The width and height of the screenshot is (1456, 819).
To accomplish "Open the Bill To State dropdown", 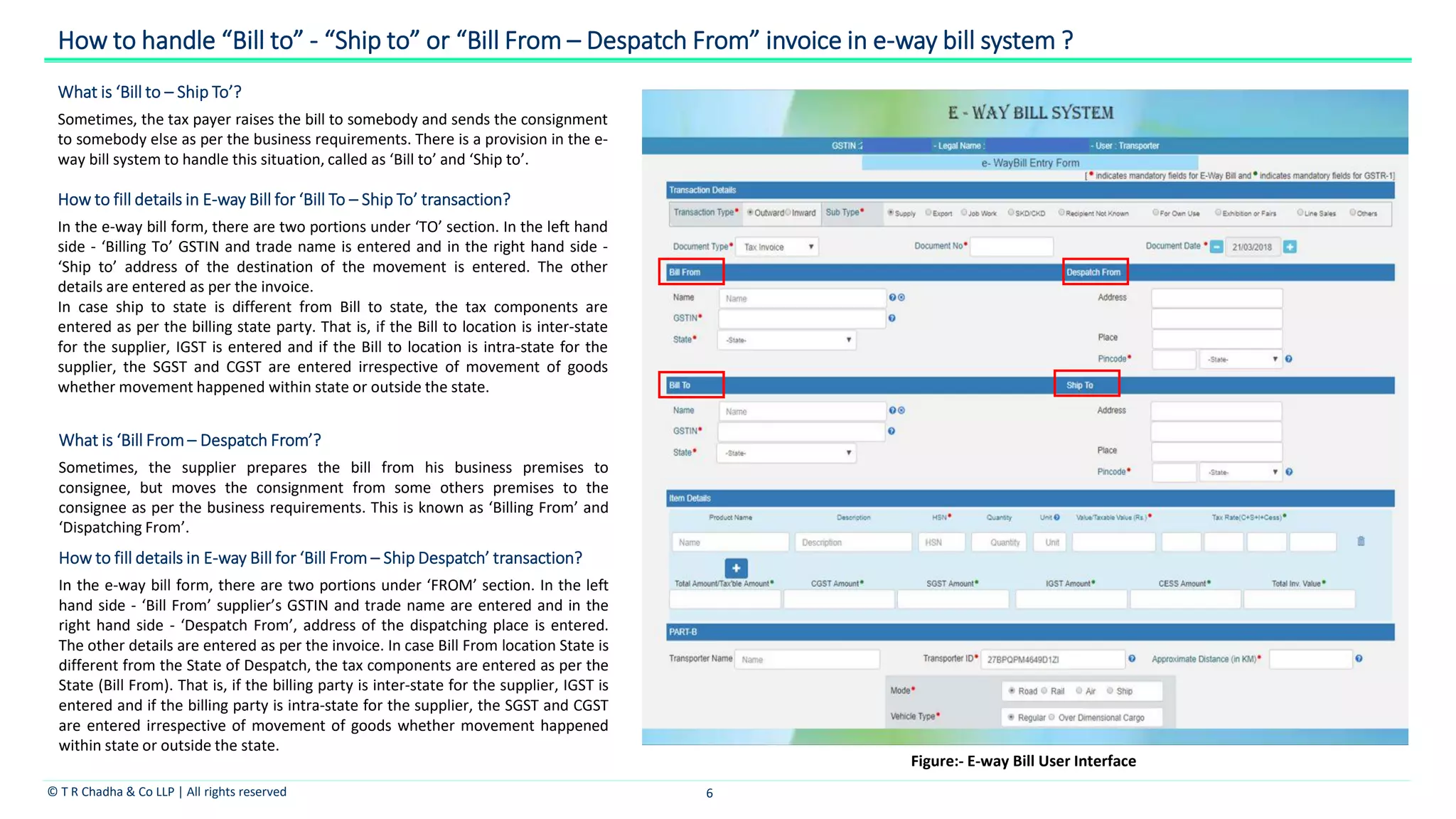I will [787, 453].
